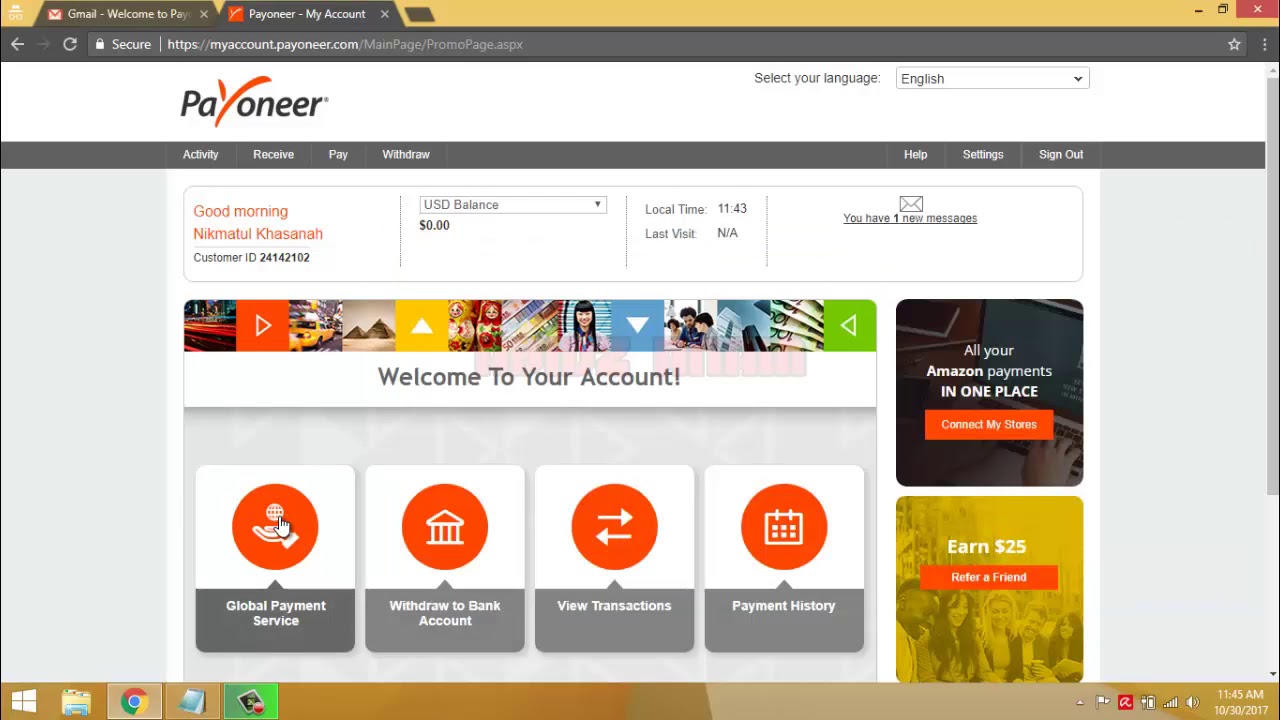
Task: Reload the page with the refresh icon
Action: 70,44
